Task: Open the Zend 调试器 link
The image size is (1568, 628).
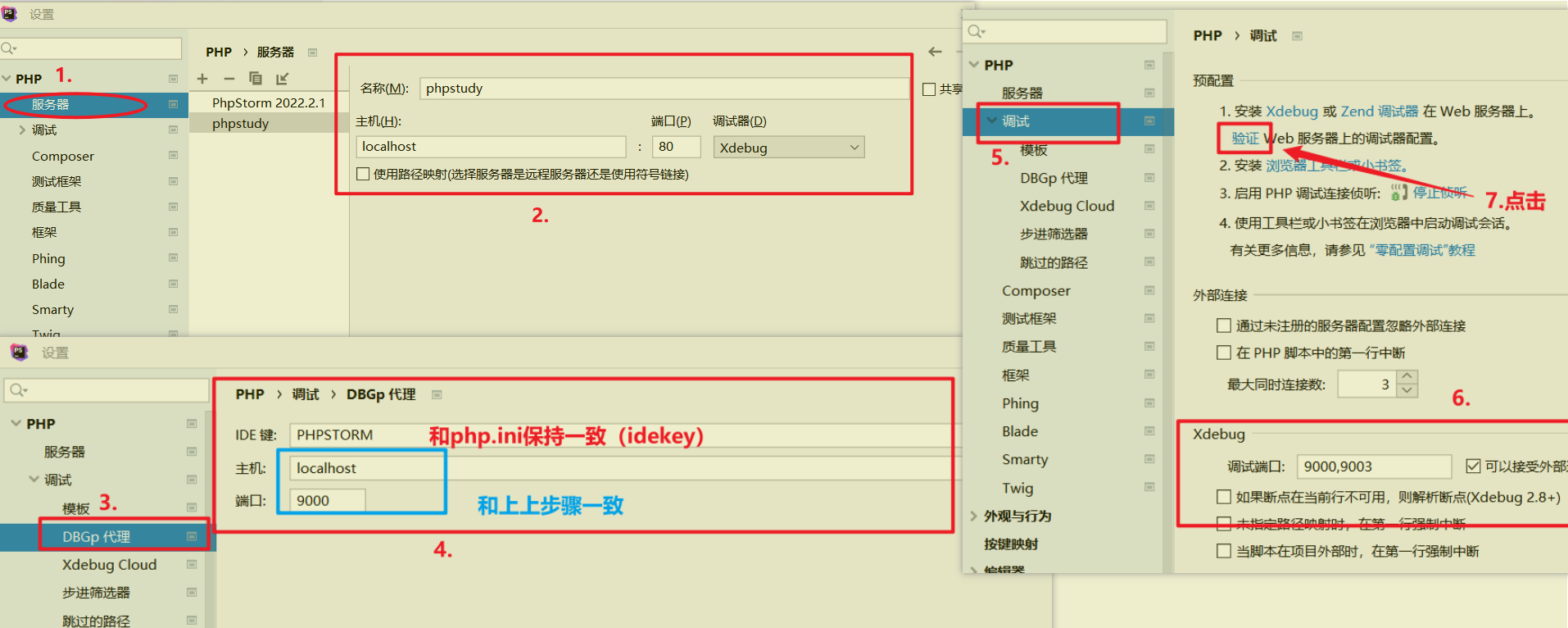Action: [x=1380, y=111]
